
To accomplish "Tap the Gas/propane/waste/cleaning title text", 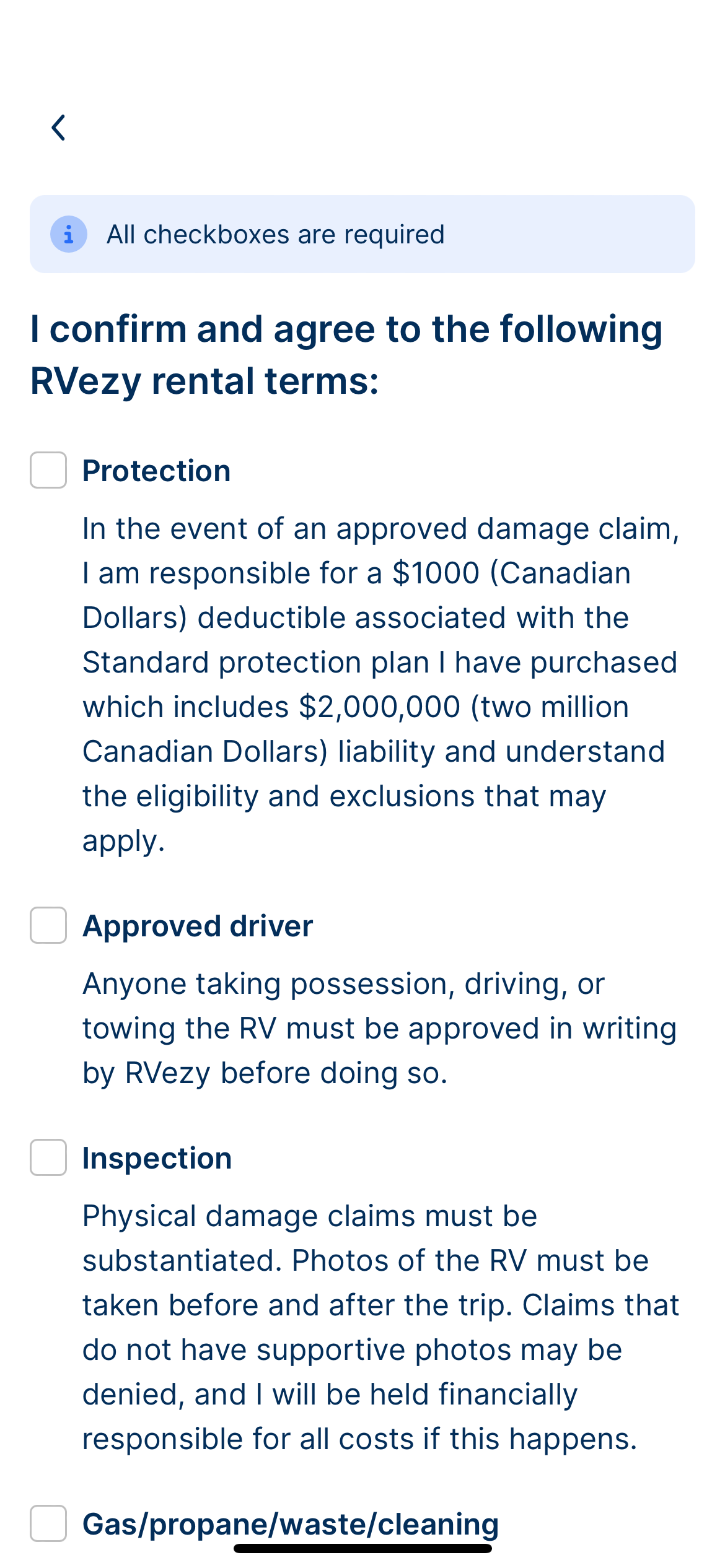I will click(290, 1523).
